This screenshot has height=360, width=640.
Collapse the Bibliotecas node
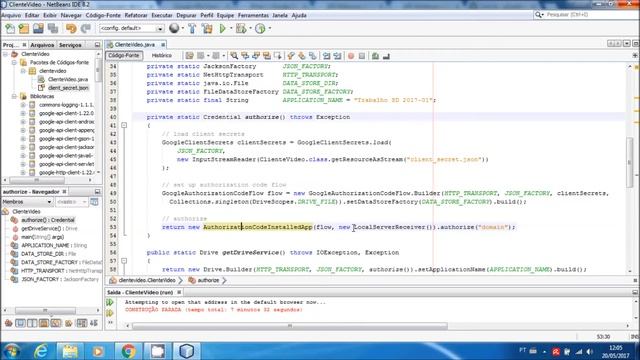[x=14, y=96]
